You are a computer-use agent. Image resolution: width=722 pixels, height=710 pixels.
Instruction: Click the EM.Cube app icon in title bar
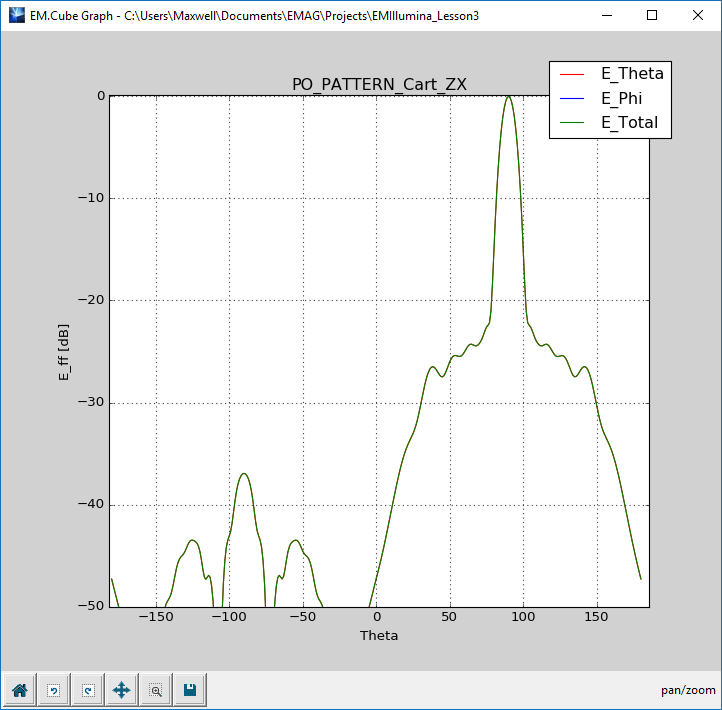pyautogui.click(x=16, y=15)
